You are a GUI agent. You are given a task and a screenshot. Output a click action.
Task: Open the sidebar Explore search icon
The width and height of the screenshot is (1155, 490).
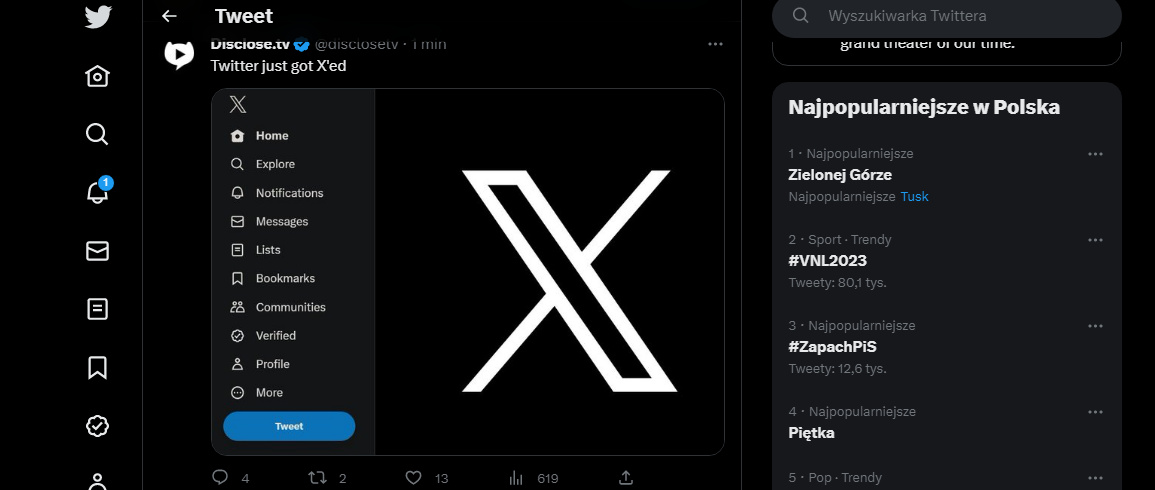pos(97,134)
